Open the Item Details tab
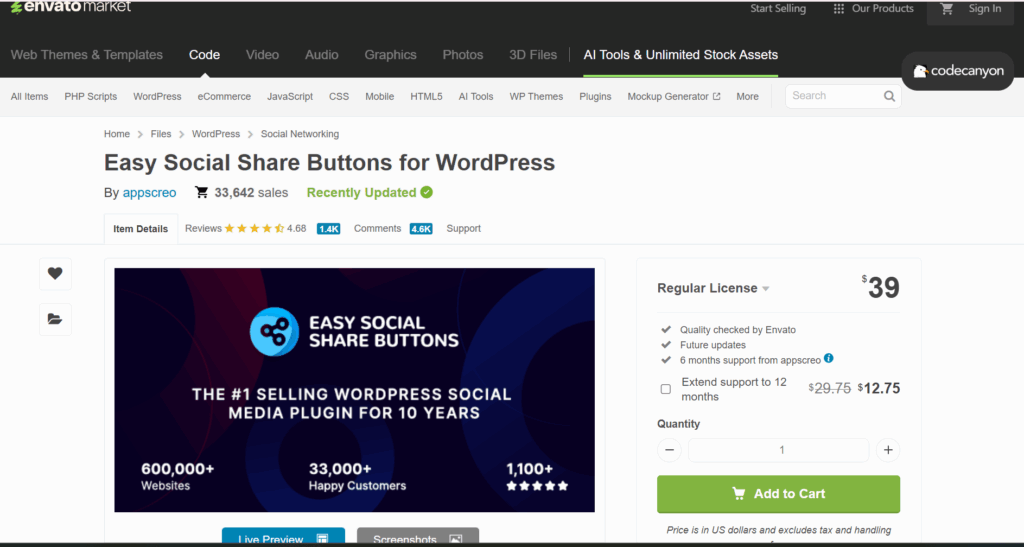The image size is (1024, 547). [x=140, y=229]
